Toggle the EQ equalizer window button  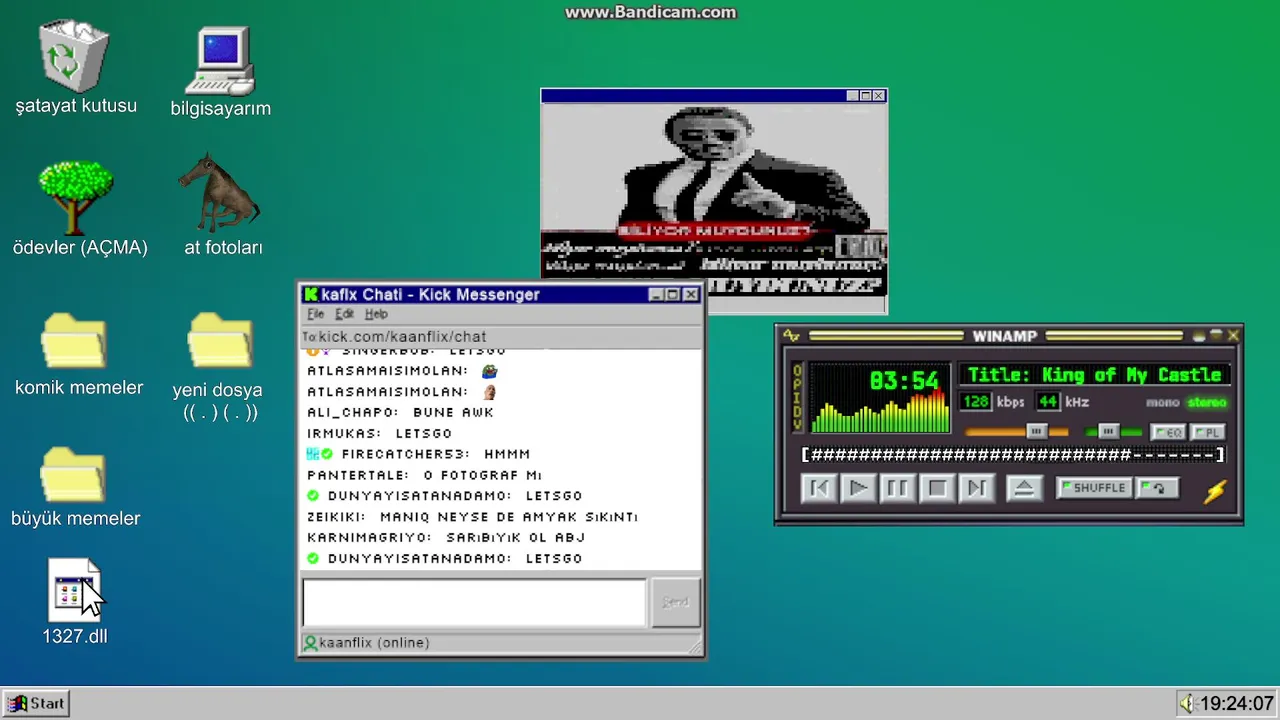click(1167, 432)
